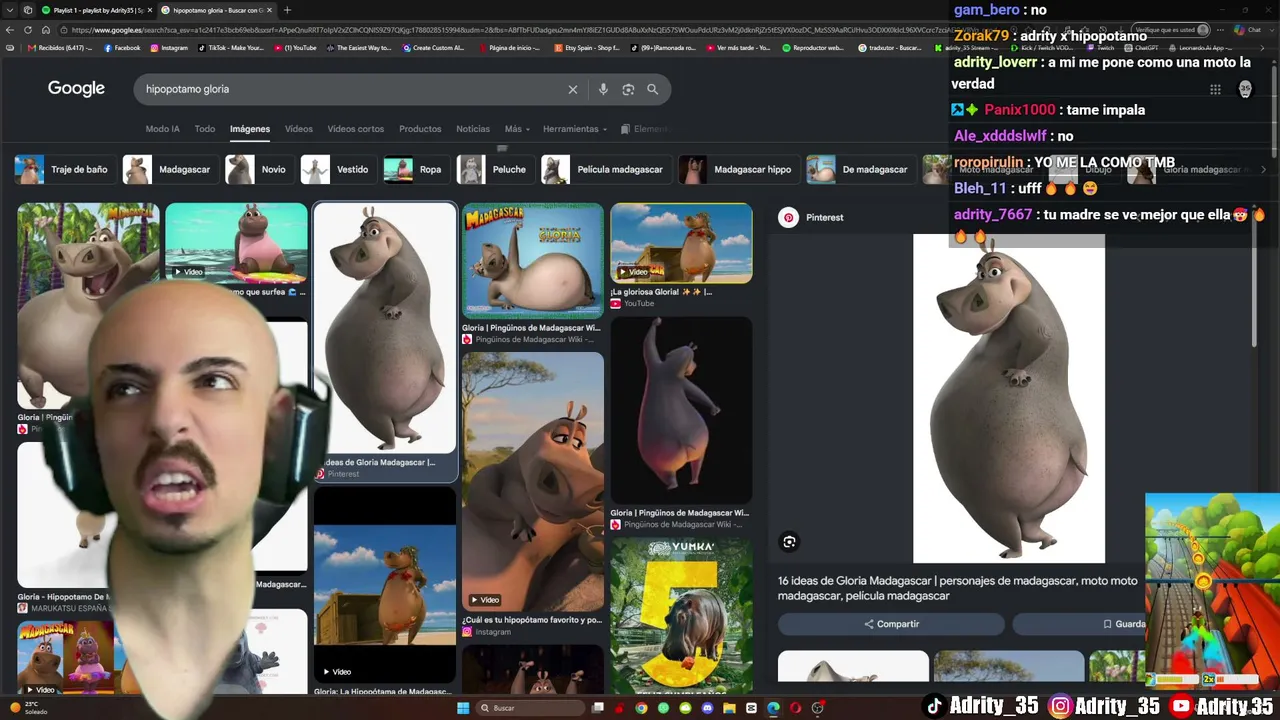Submit search with the magnifier icon
1280x720 pixels.
[x=652, y=89]
